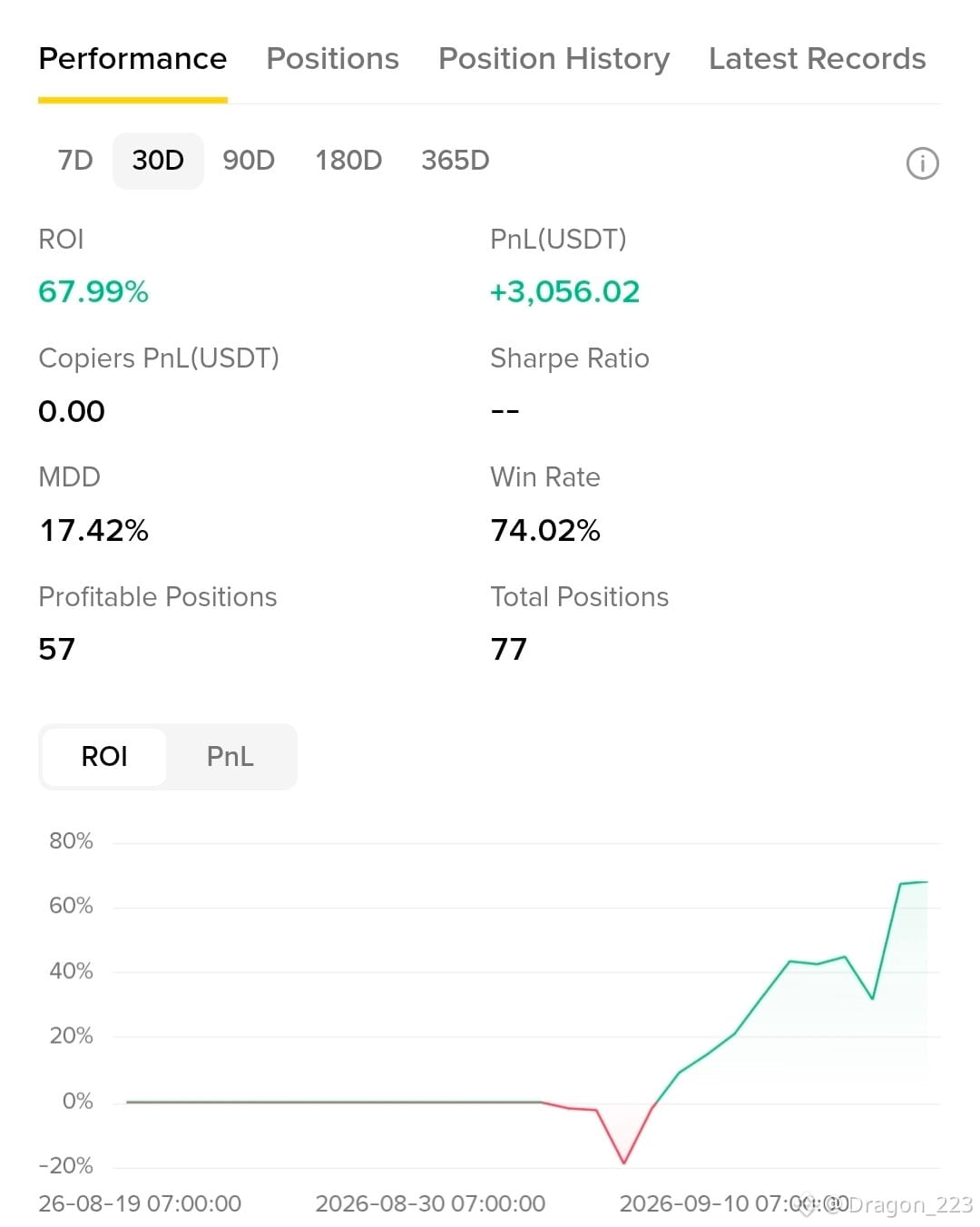Pick the 365D time range
The image size is (980, 1227).
click(456, 161)
